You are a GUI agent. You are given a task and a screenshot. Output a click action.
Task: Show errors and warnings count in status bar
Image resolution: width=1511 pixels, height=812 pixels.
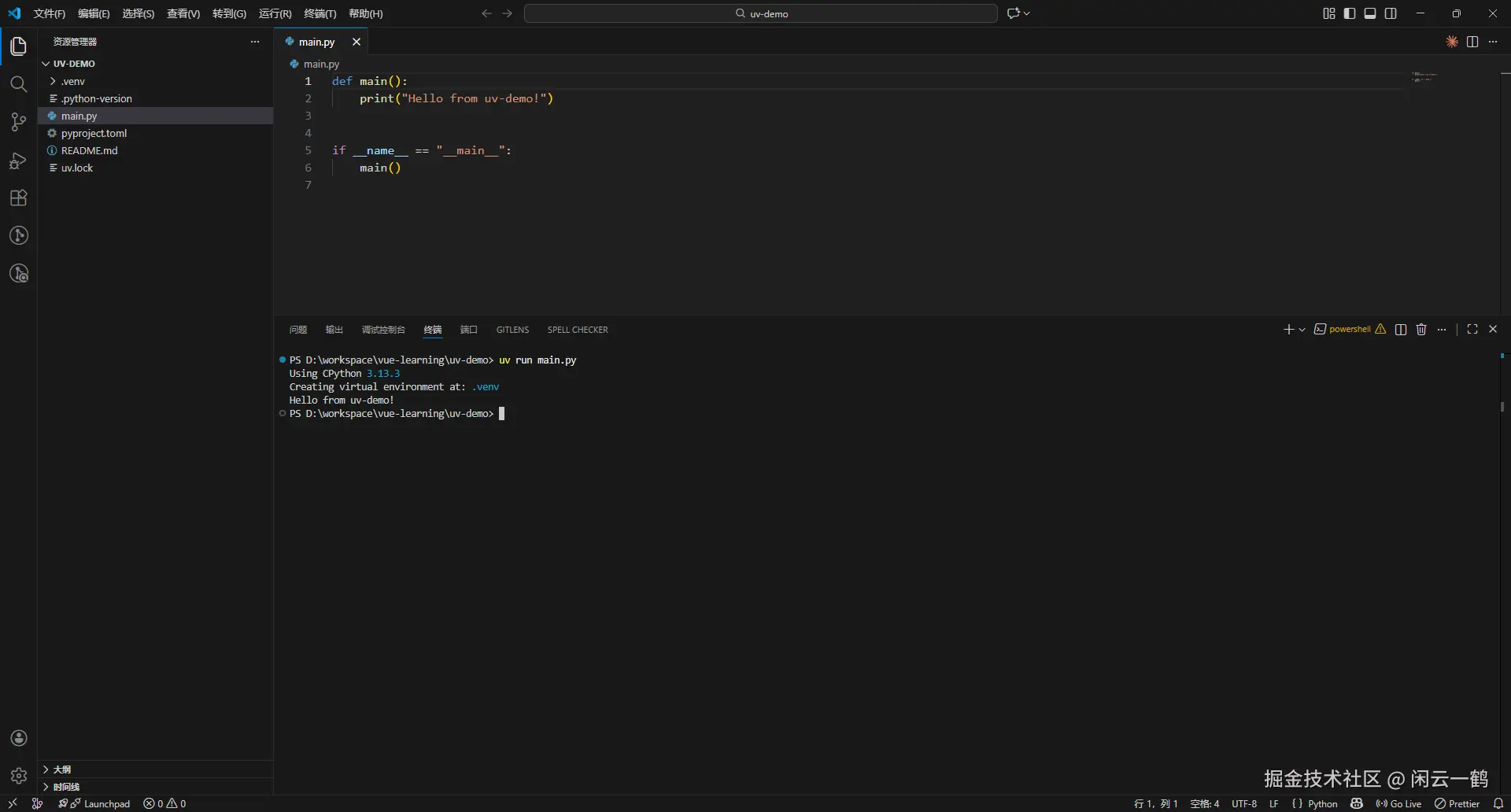pos(164,803)
